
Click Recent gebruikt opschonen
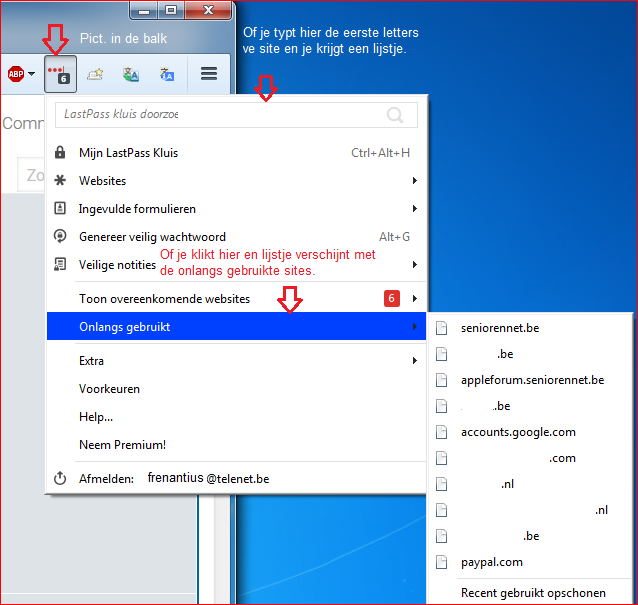point(532,593)
